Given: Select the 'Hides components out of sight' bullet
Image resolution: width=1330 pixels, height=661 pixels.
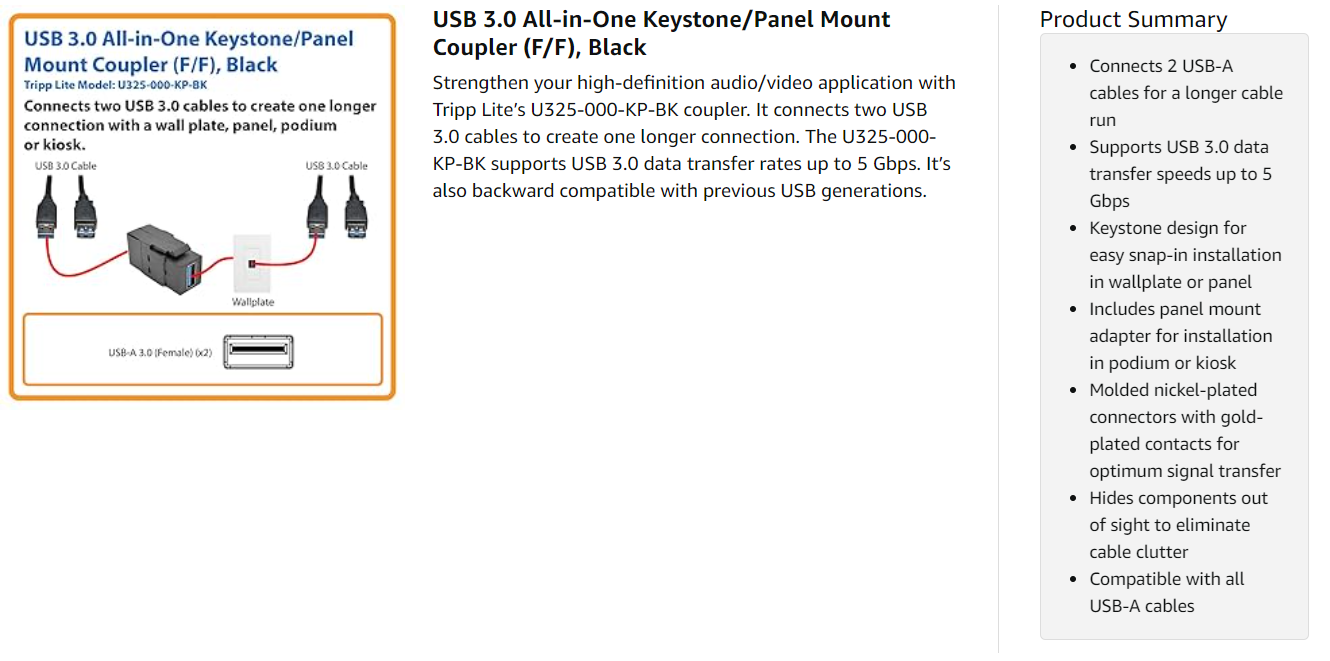Looking at the screenshot, I should [x=1178, y=525].
